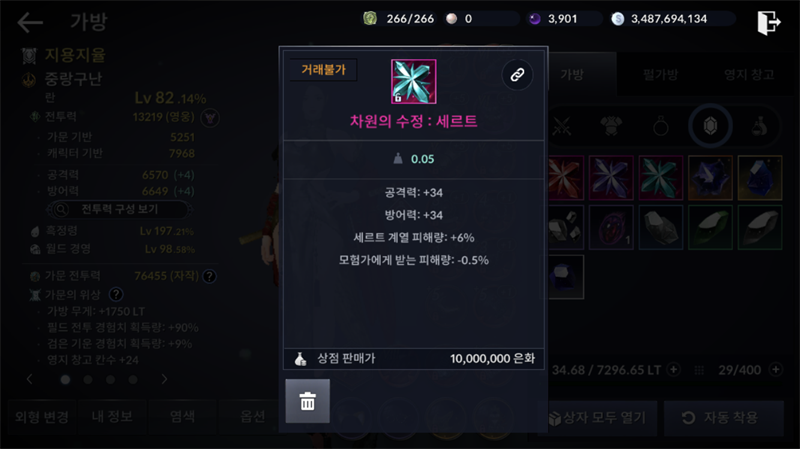This screenshot has width=800, height=449.
Task: Select the ring accessory filter icon
Action: click(x=661, y=126)
